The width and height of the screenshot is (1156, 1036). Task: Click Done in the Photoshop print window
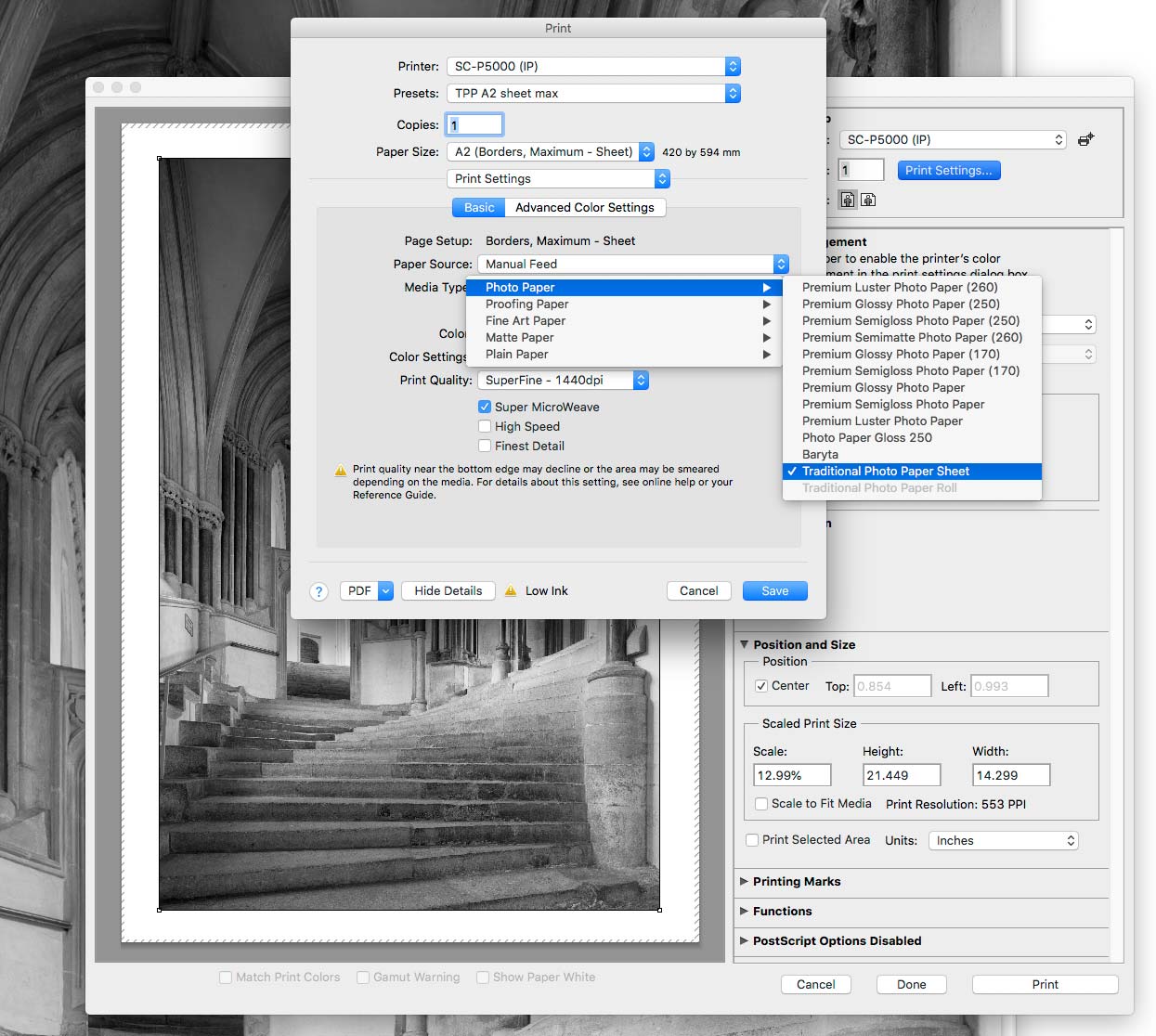[912, 985]
